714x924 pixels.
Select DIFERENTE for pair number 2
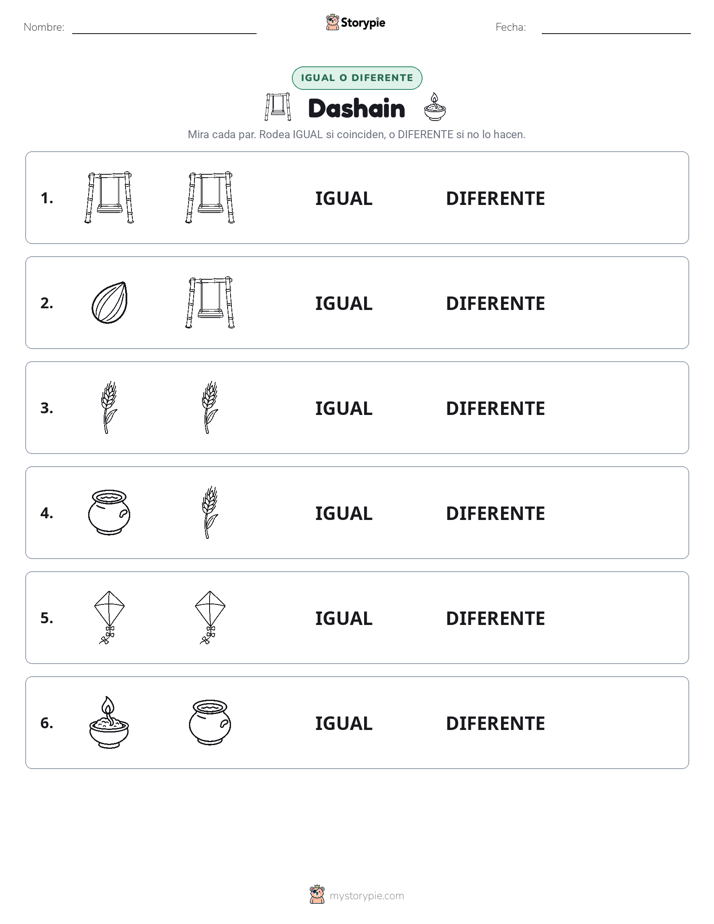(x=495, y=303)
